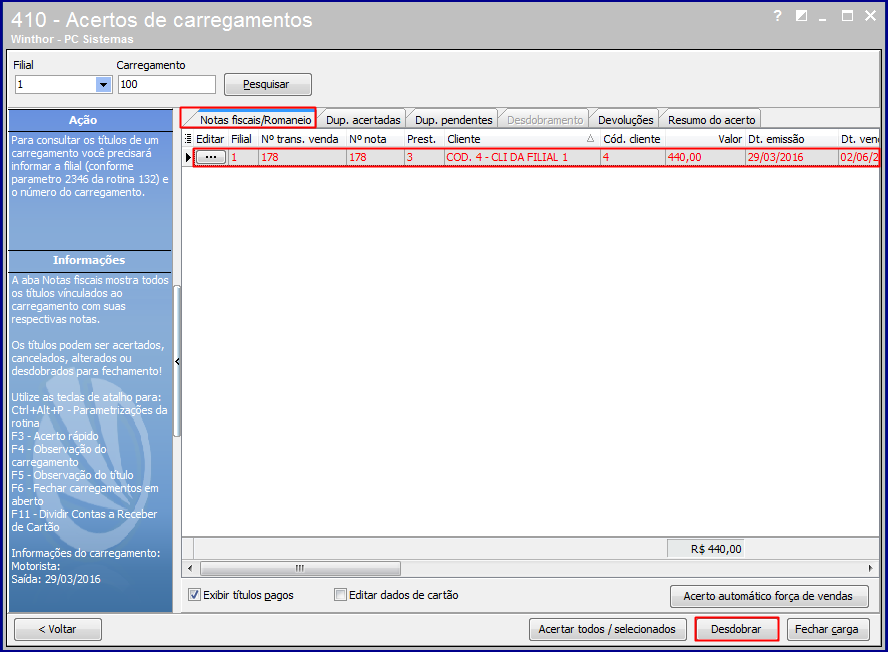Viewport: 888px width, 652px height.
Task: Open the Filial dropdown arrow
Action: pyautogui.click(x=103, y=84)
